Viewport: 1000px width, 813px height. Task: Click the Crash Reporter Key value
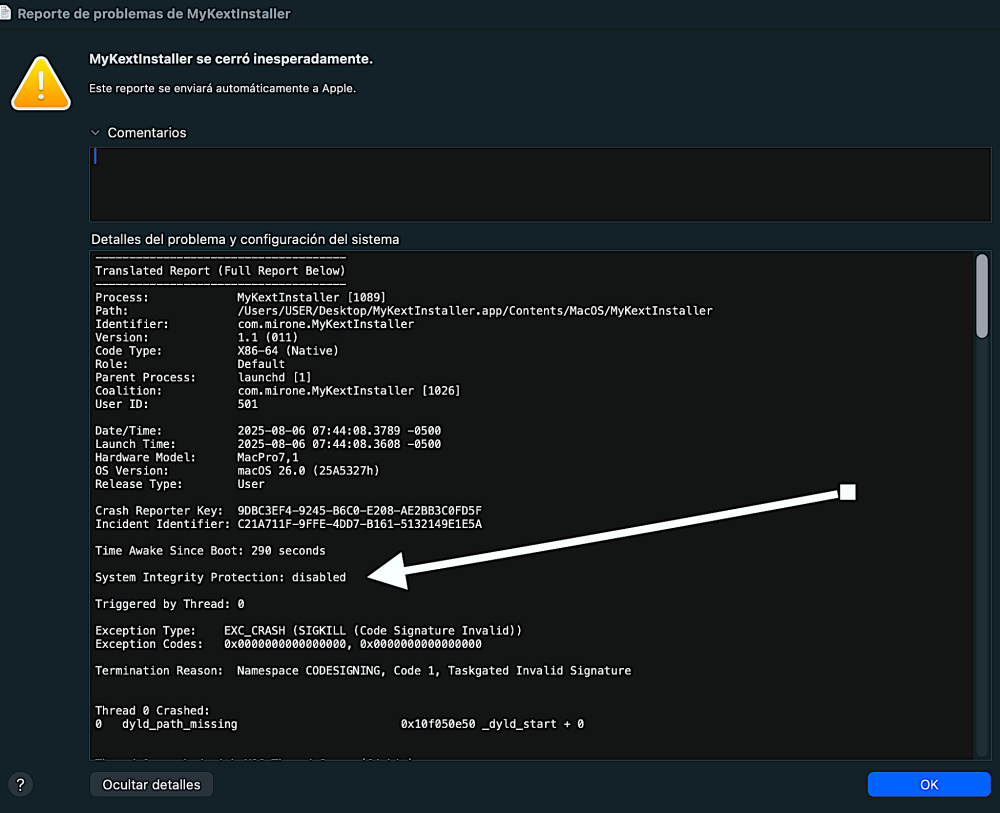click(360, 511)
